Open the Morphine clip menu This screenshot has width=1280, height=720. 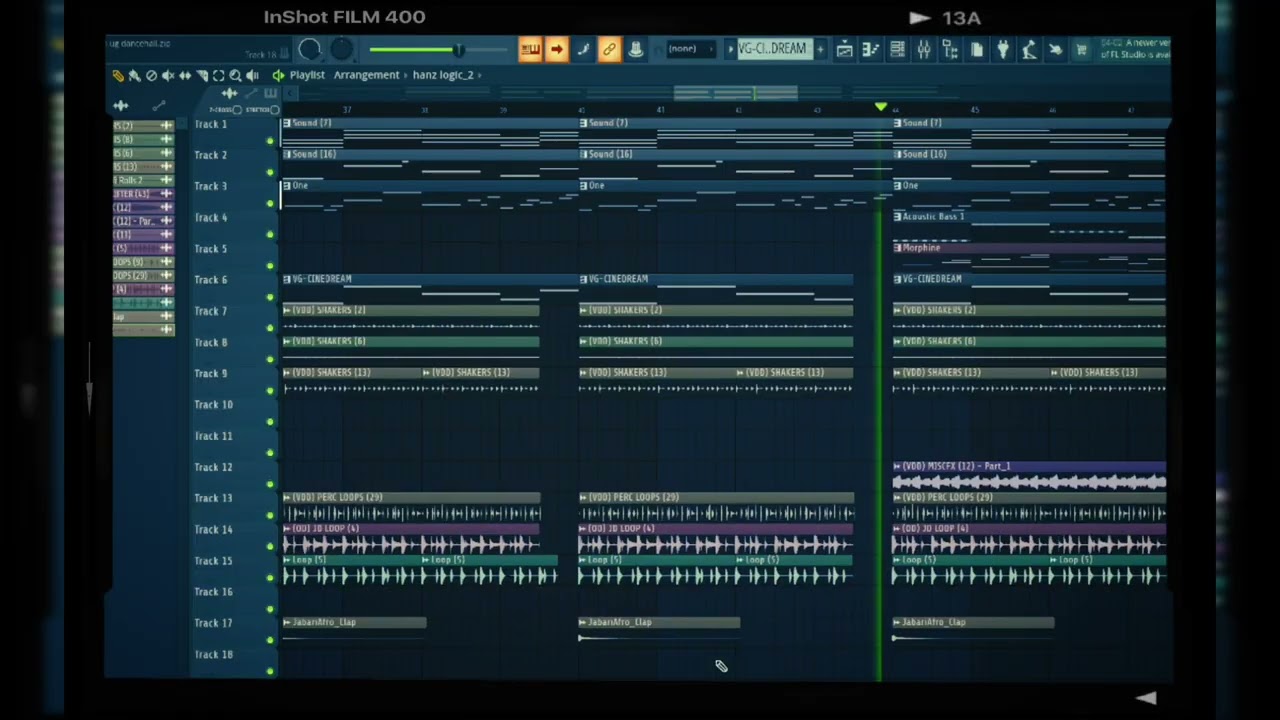pyautogui.click(x=898, y=247)
